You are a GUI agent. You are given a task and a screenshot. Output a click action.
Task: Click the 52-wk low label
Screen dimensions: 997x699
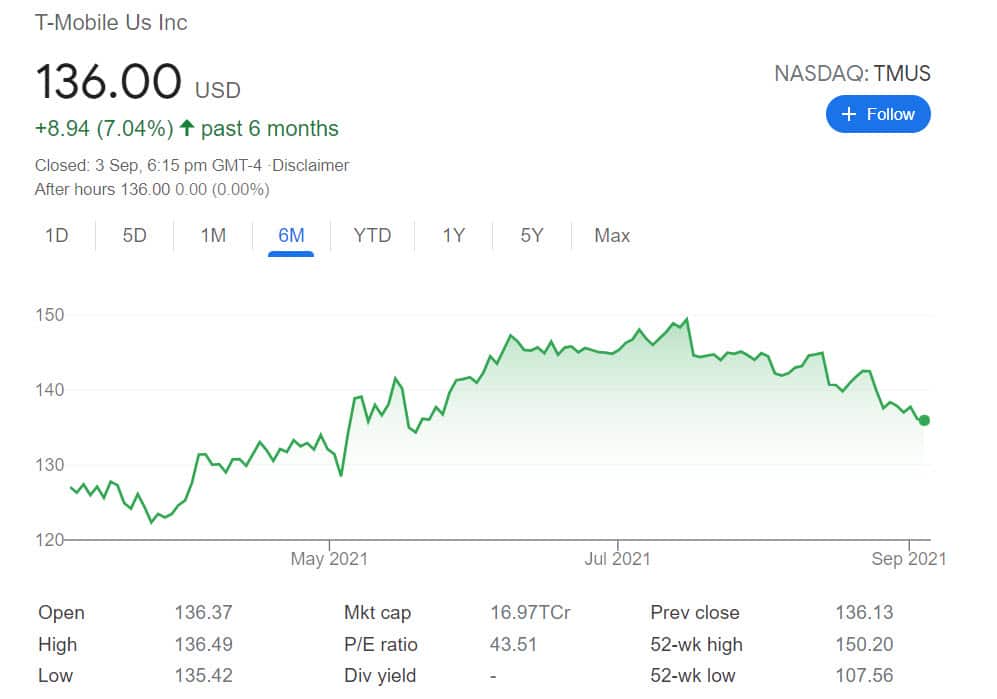pos(692,675)
